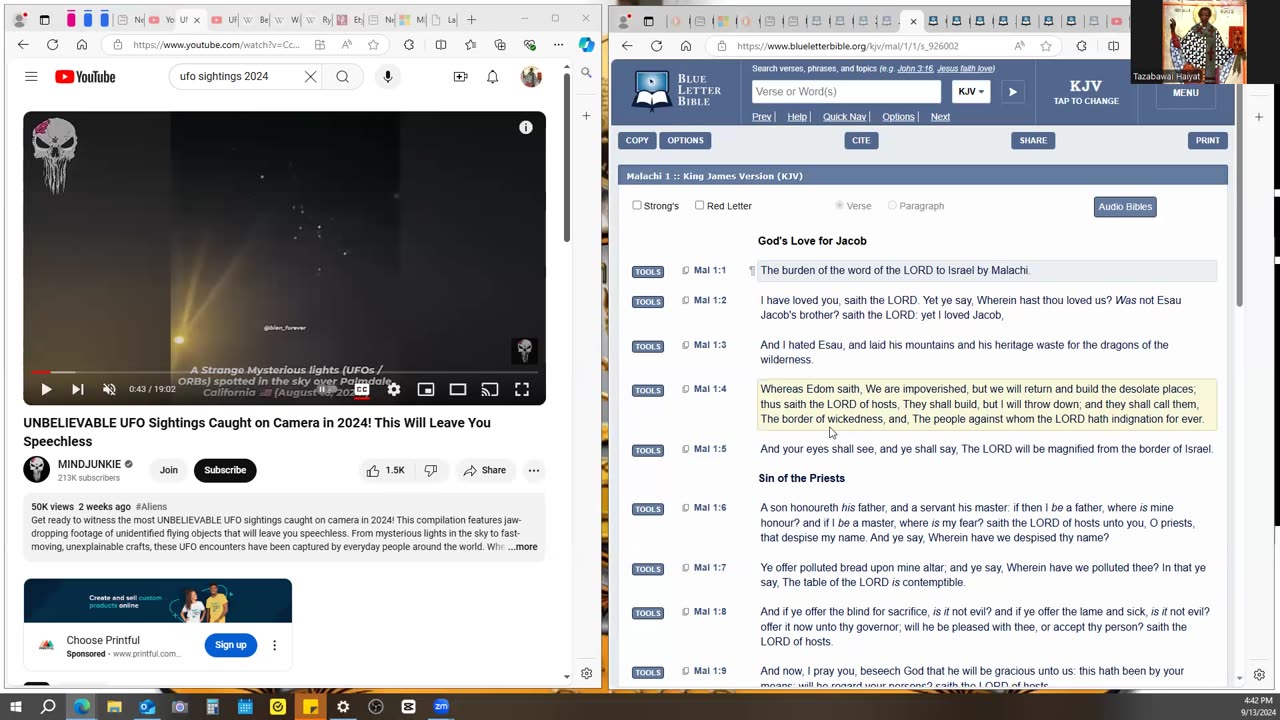The width and height of the screenshot is (1280, 720).
Task: Share the UFO sightings video
Action: pyautogui.click(x=484, y=470)
